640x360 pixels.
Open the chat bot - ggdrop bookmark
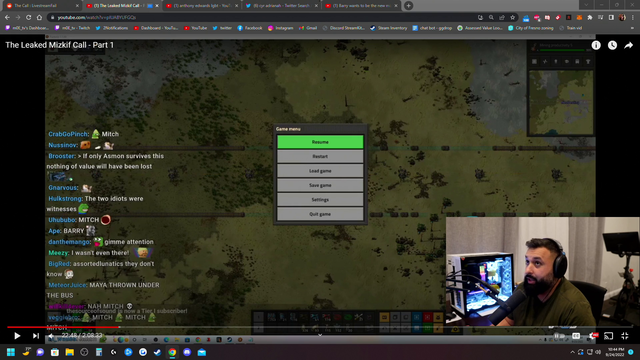[x=432, y=28]
